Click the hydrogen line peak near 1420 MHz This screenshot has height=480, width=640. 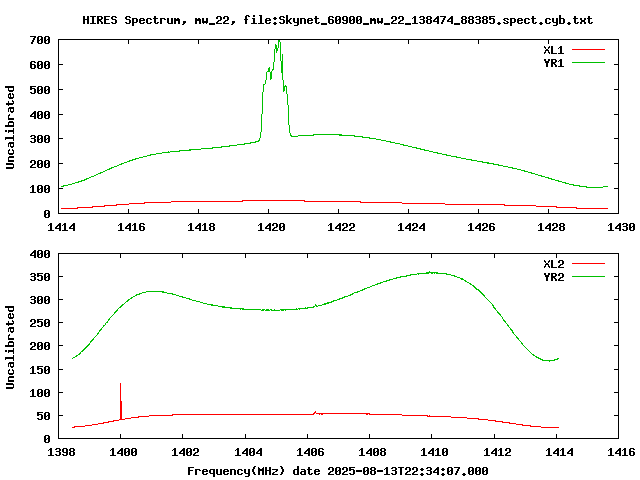pyautogui.click(x=279, y=42)
